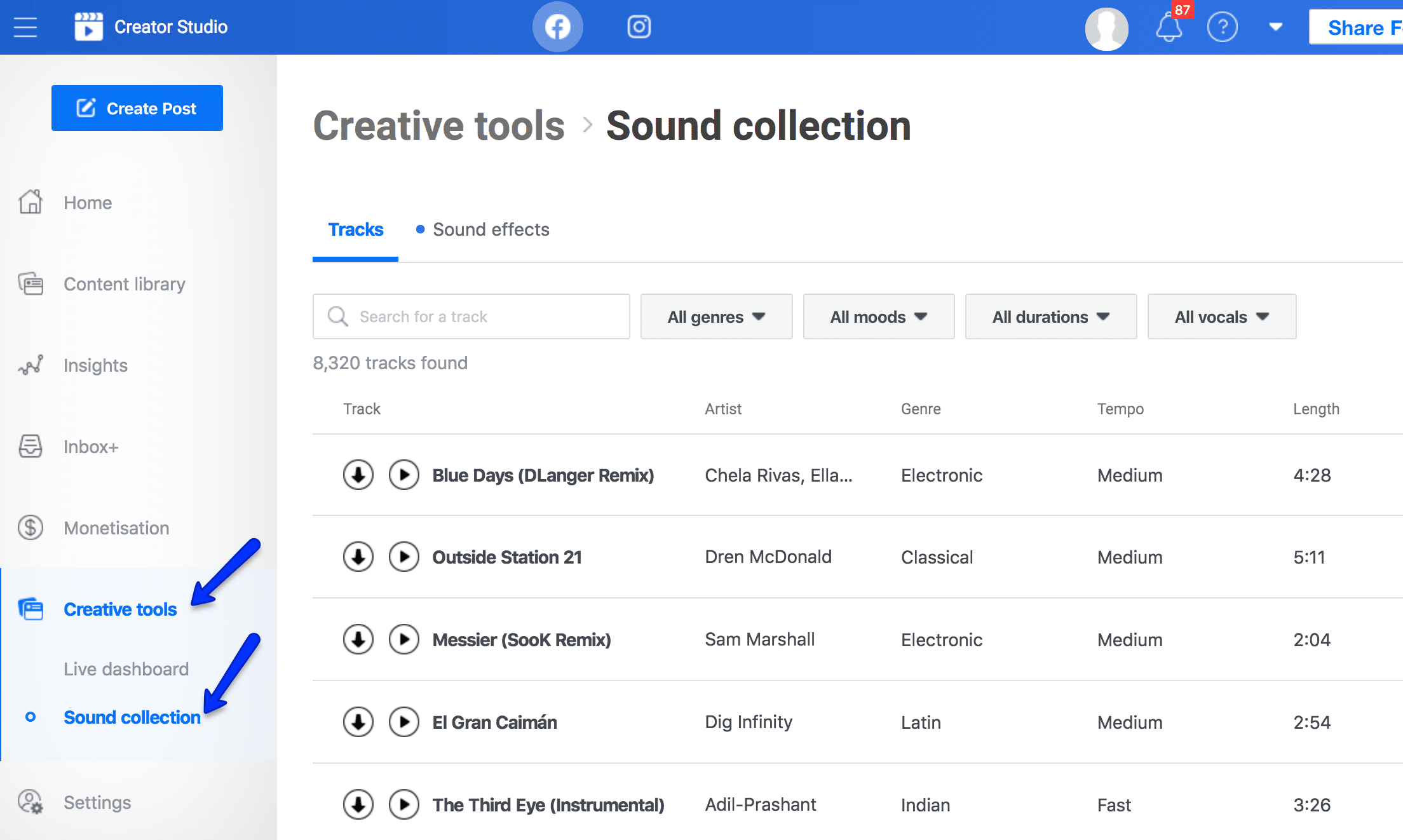The height and width of the screenshot is (840, 1403).
Task: Click artist Adil-Prashant
Action: pos(761,804)
